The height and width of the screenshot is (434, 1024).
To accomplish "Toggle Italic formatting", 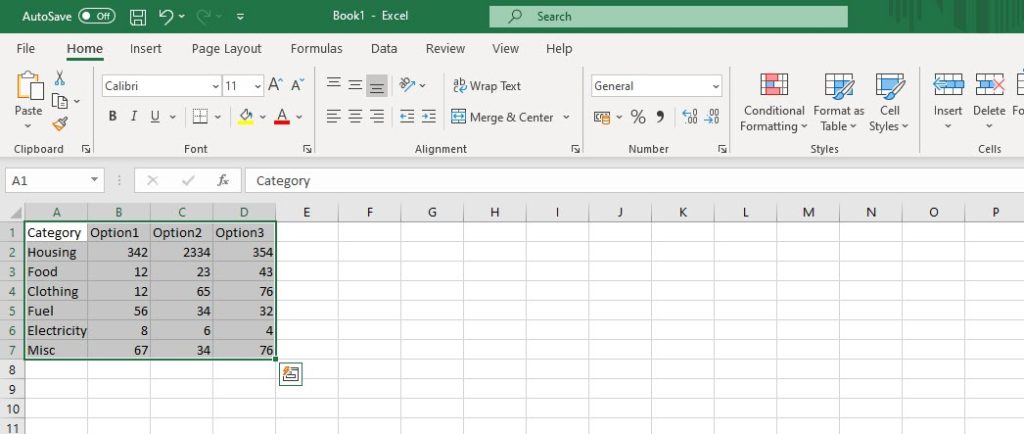I will click(134, 117).
